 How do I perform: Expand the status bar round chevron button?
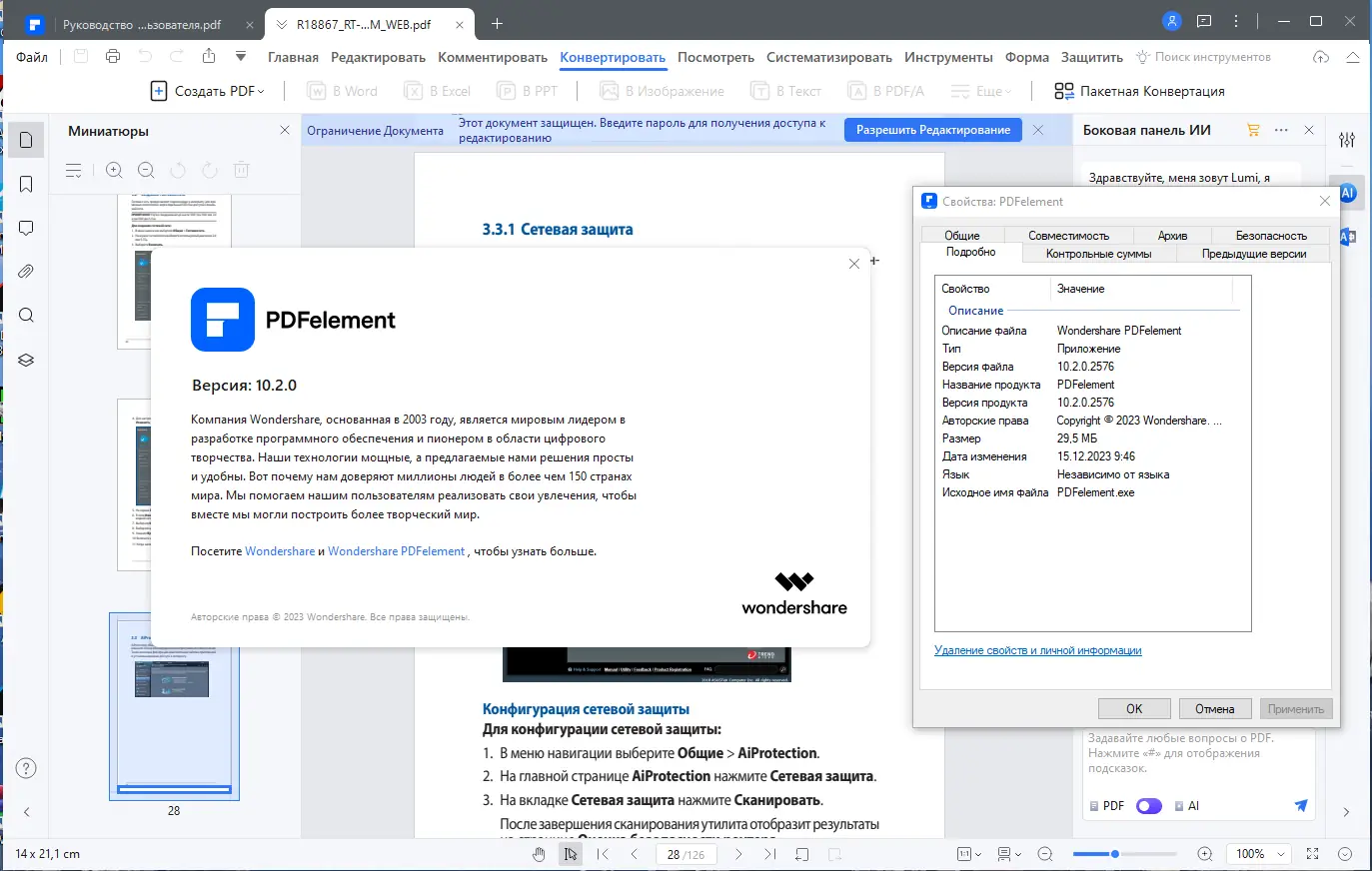click(x=1345, y=854)
